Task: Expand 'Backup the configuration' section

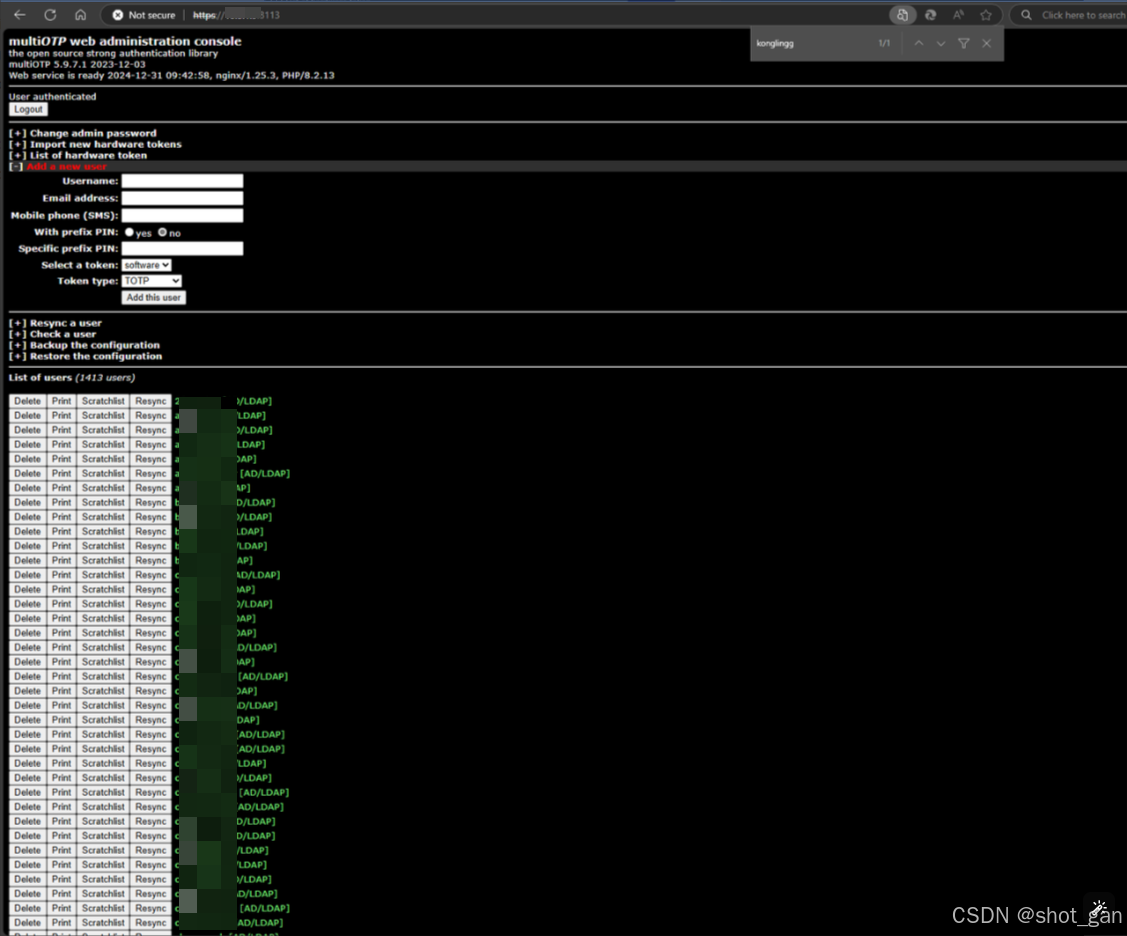Action: pos(84,345)
